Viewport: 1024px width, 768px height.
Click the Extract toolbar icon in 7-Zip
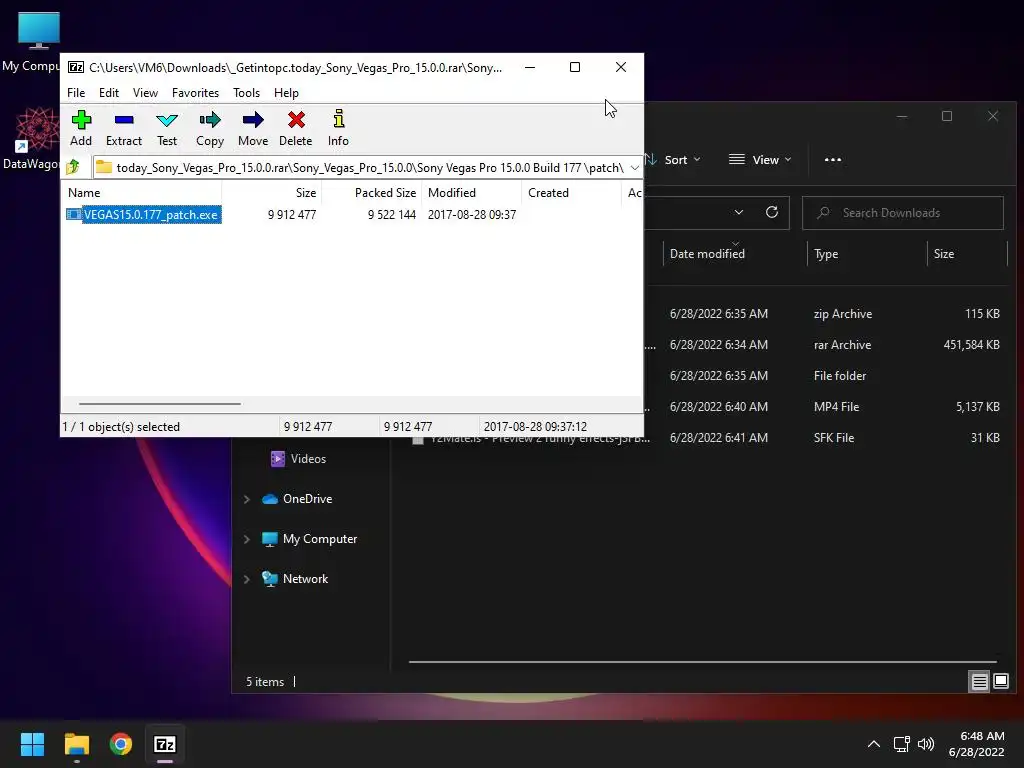click(123, 128)
